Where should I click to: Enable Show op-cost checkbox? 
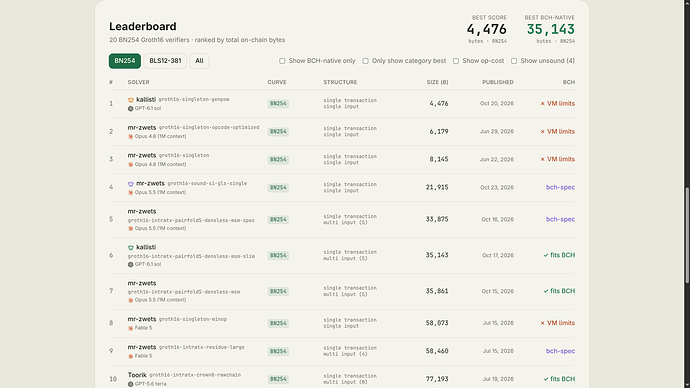click(x=456, y=61)
